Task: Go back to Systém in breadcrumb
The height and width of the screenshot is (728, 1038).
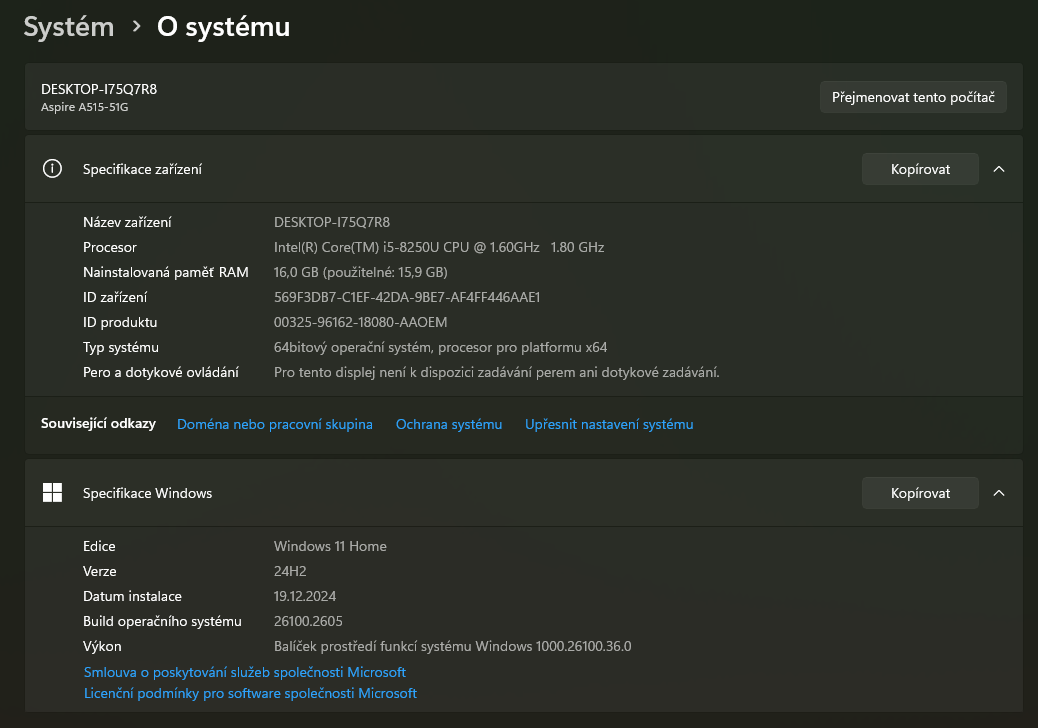Action: click(68, 27)
